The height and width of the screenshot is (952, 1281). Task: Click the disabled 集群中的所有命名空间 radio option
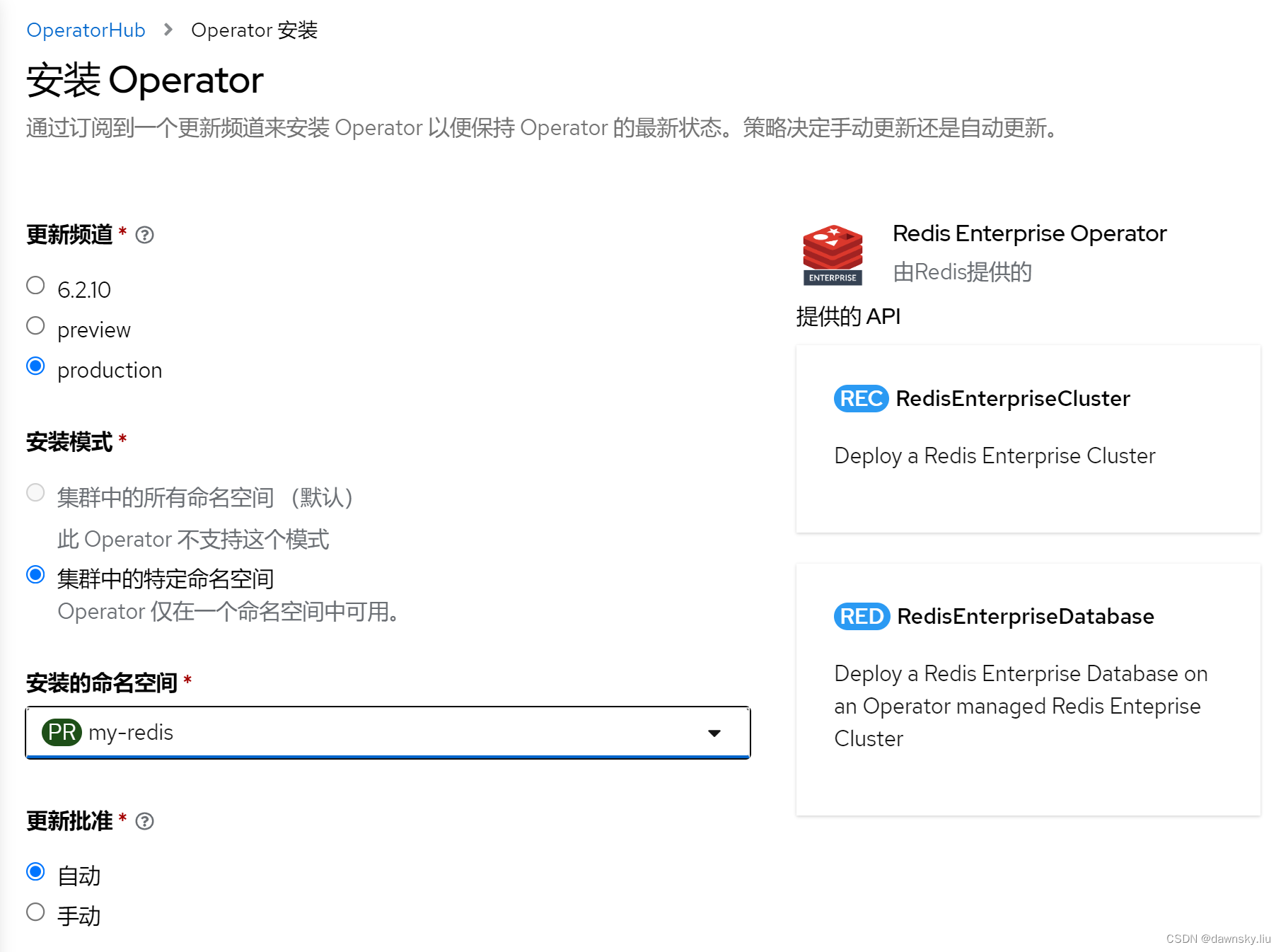(35, 492)
